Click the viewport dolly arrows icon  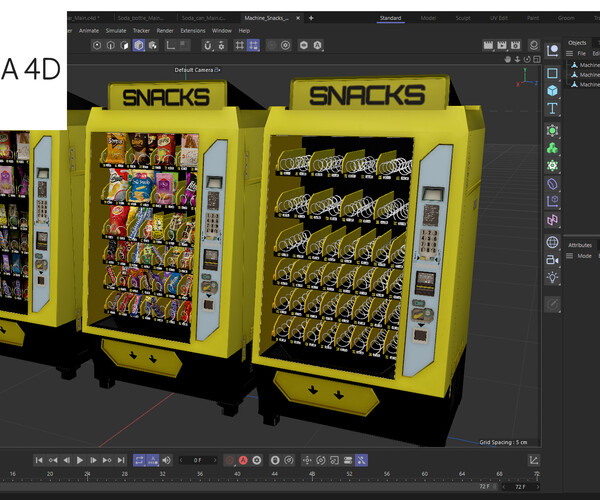tap(517, 59)
